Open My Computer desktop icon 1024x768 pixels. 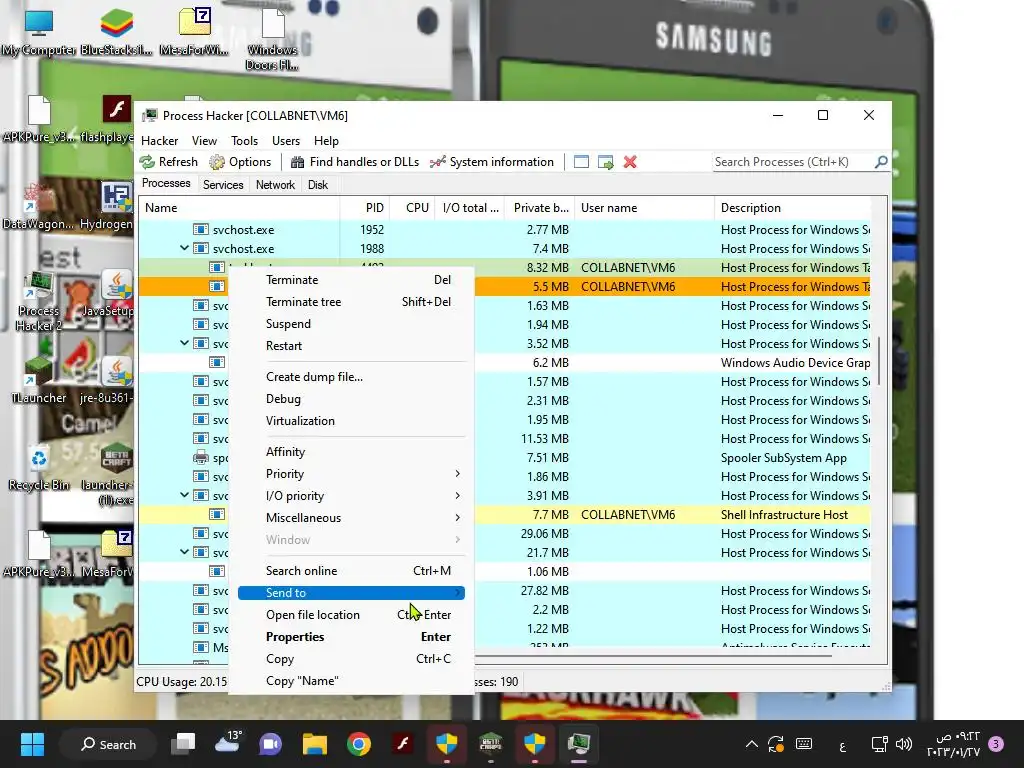[x=39, y=32]
